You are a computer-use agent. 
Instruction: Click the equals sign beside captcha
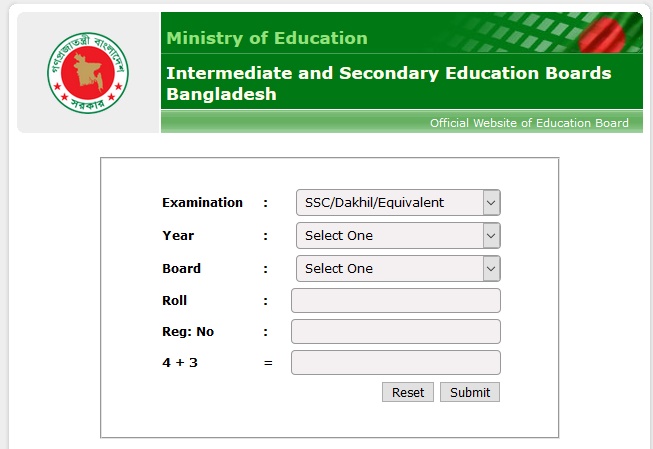pos(268,363)
